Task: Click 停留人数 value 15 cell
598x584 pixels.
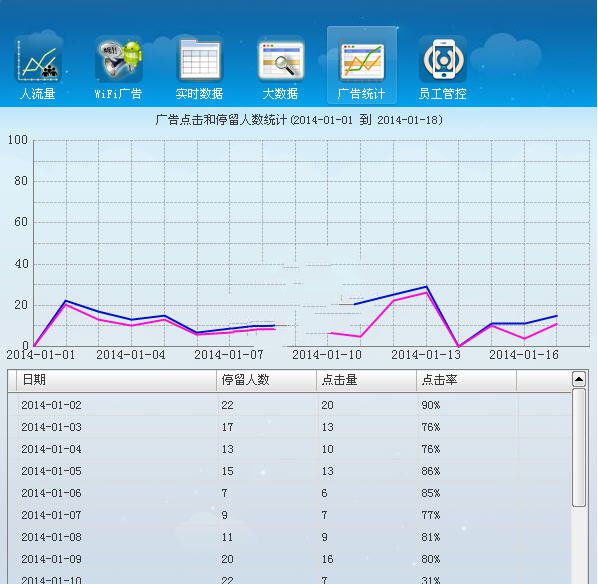Action: pyautogui.click(x=228, y=471)
